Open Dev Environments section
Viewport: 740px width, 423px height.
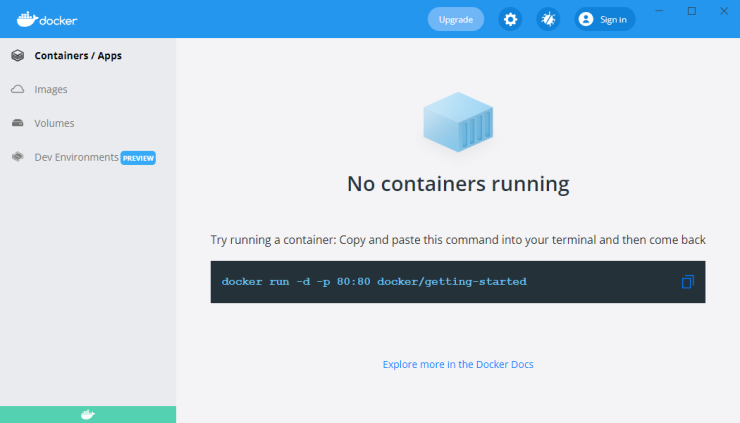point(88,157)
